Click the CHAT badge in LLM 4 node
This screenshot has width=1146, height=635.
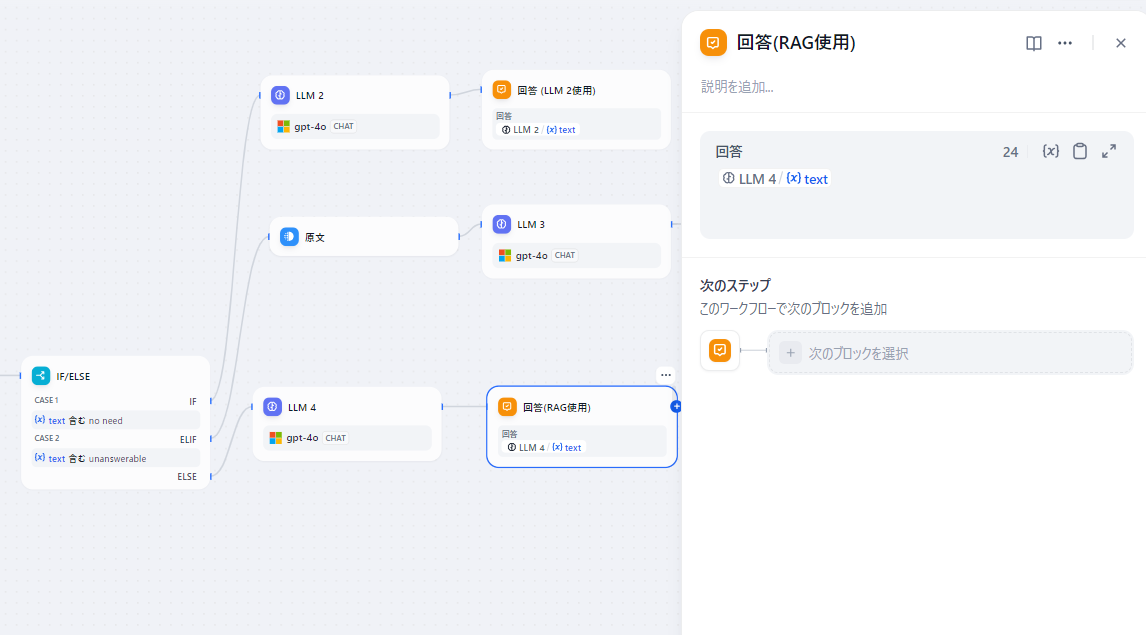pos(335,438)
